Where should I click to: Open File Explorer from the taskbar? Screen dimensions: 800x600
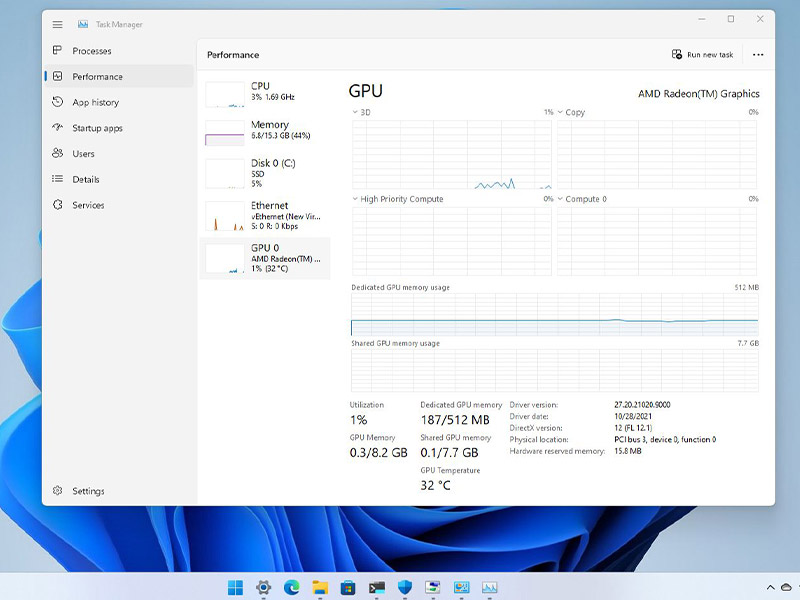pos(320,587)
